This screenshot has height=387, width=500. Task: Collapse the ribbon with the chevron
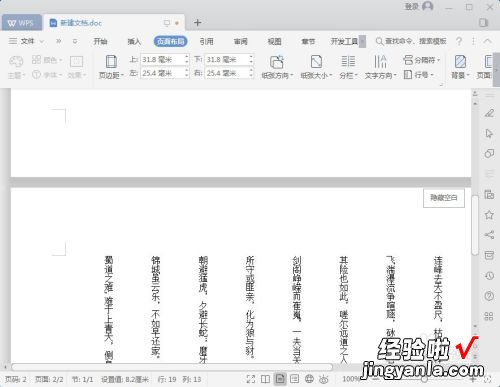coord(487,41)
